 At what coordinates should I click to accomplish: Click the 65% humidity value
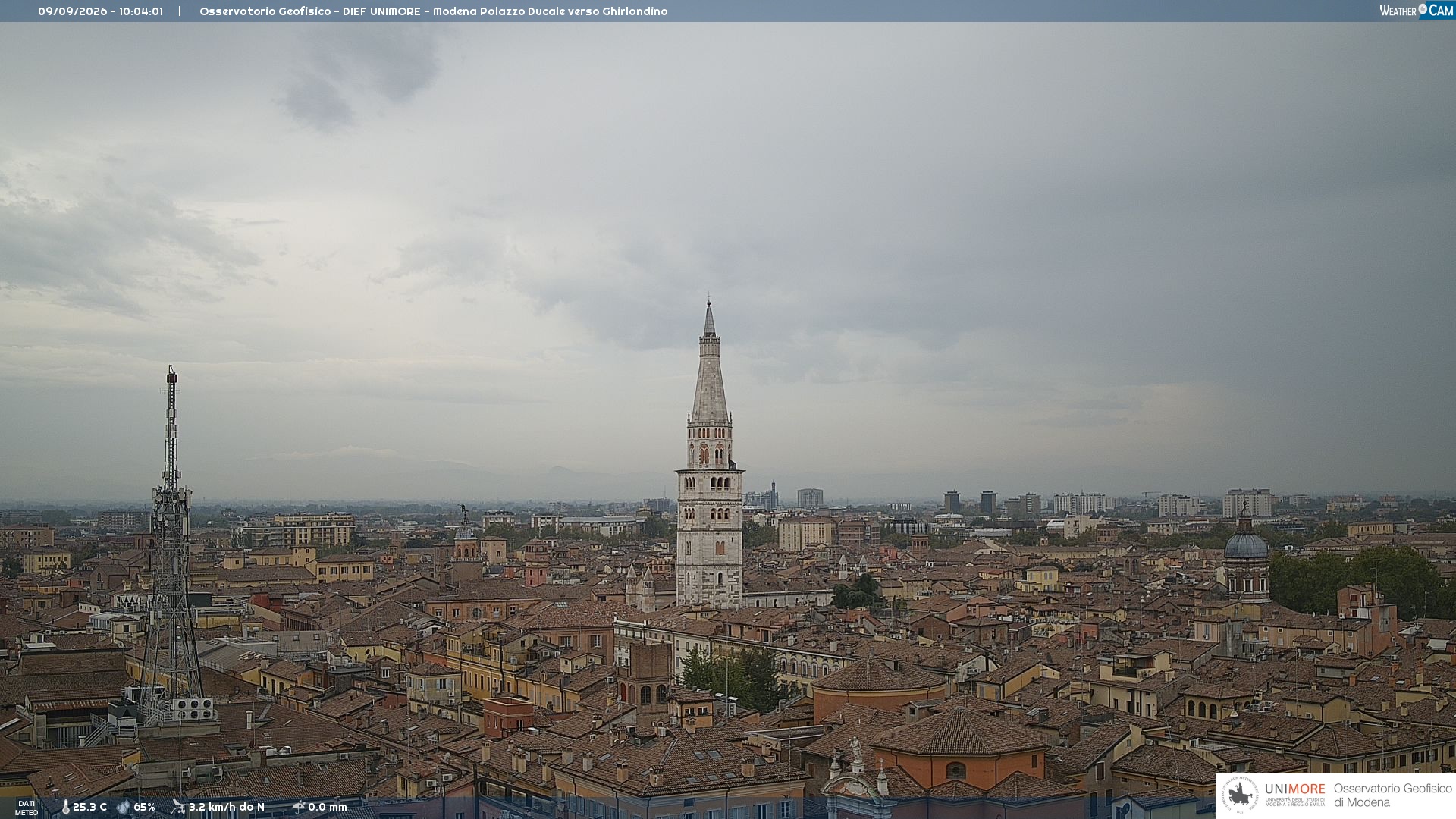click(x=144, y=808)
